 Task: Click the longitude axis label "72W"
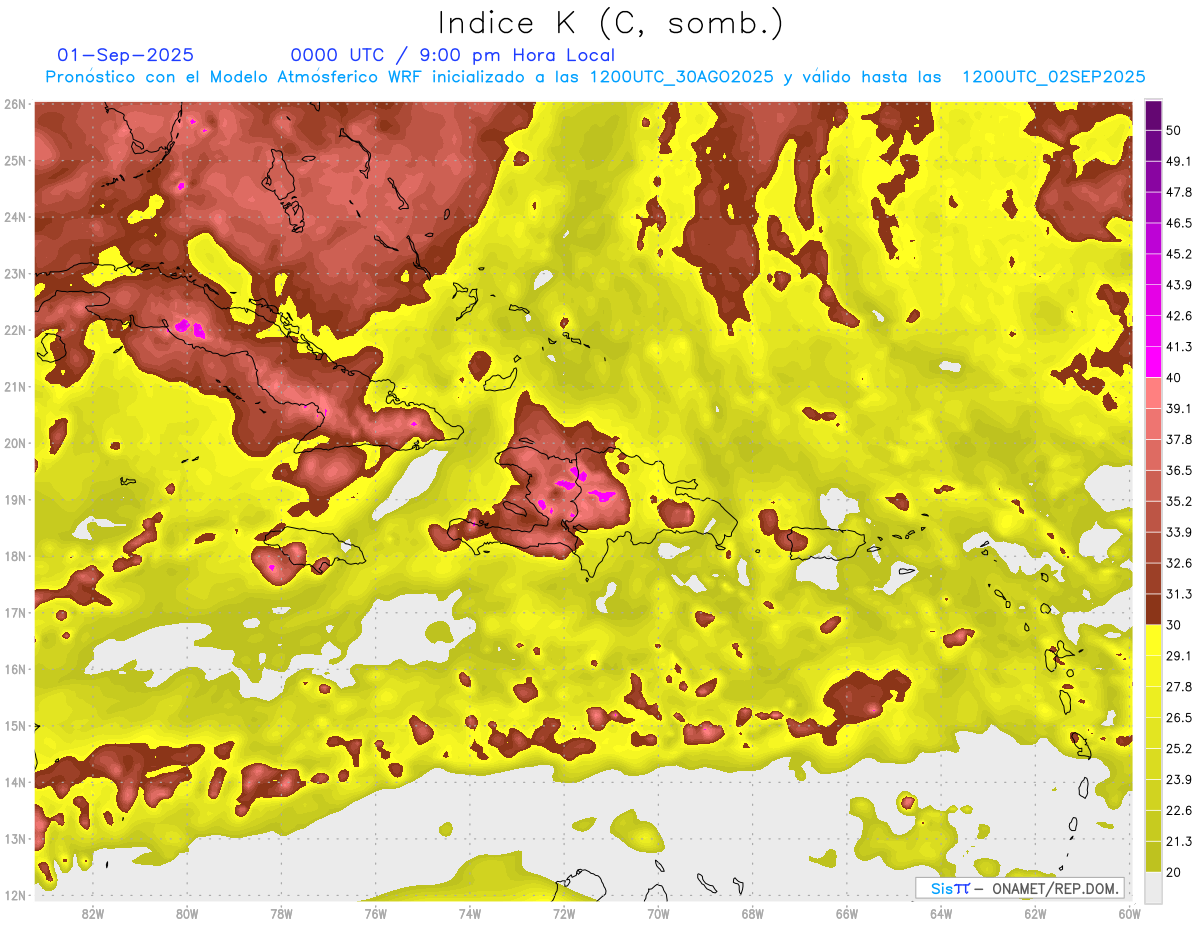tap(564, 913)
